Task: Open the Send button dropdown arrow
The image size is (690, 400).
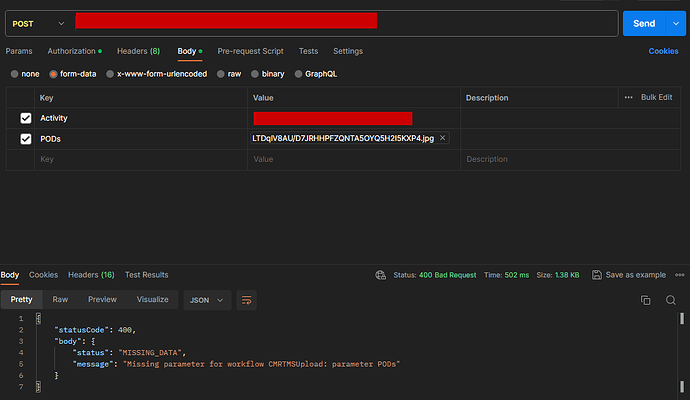Action: click(677, 23)
